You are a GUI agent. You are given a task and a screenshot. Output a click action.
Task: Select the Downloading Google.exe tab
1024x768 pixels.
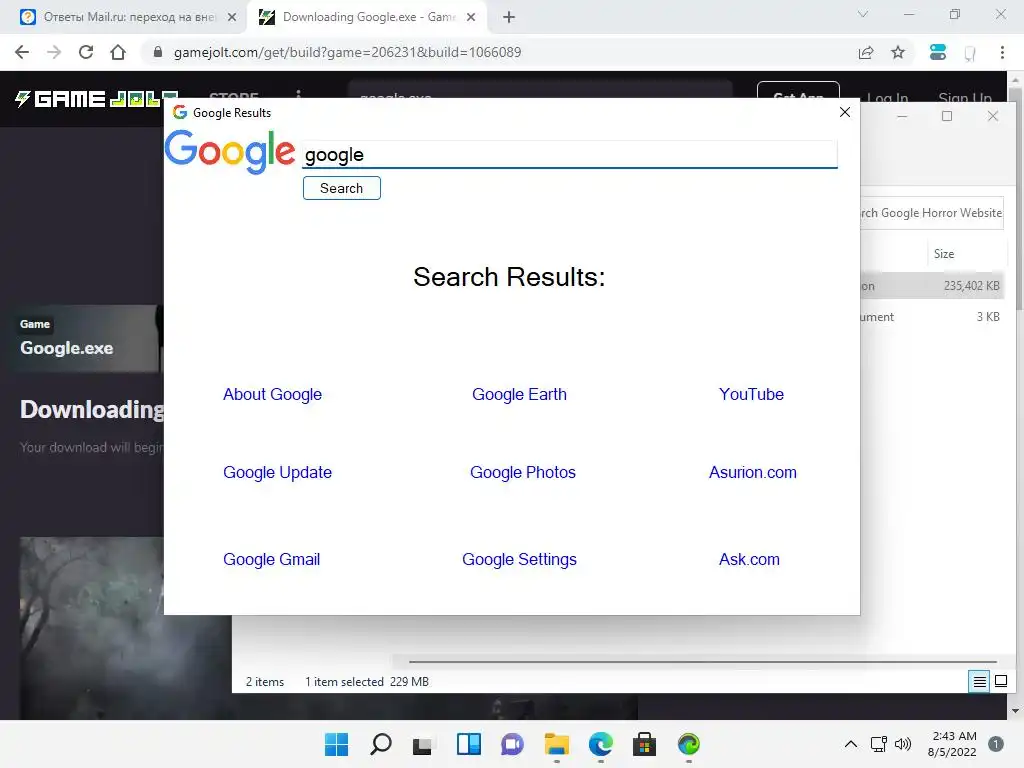point(368,17)
